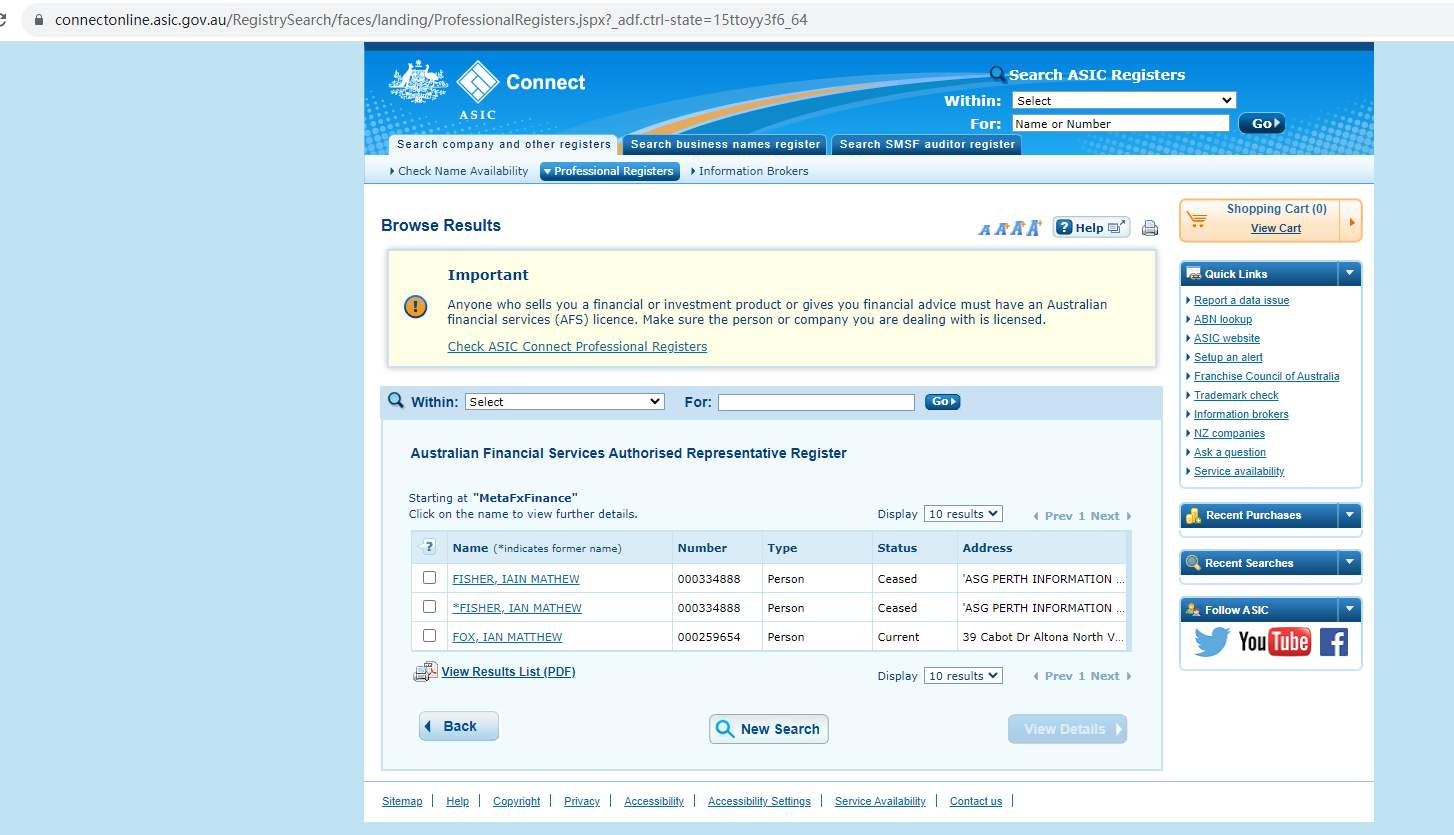Open the ASIC YouTube channel icon
The width and height of the screenshot is (1454, 835).
click(x=1275, y=641)
